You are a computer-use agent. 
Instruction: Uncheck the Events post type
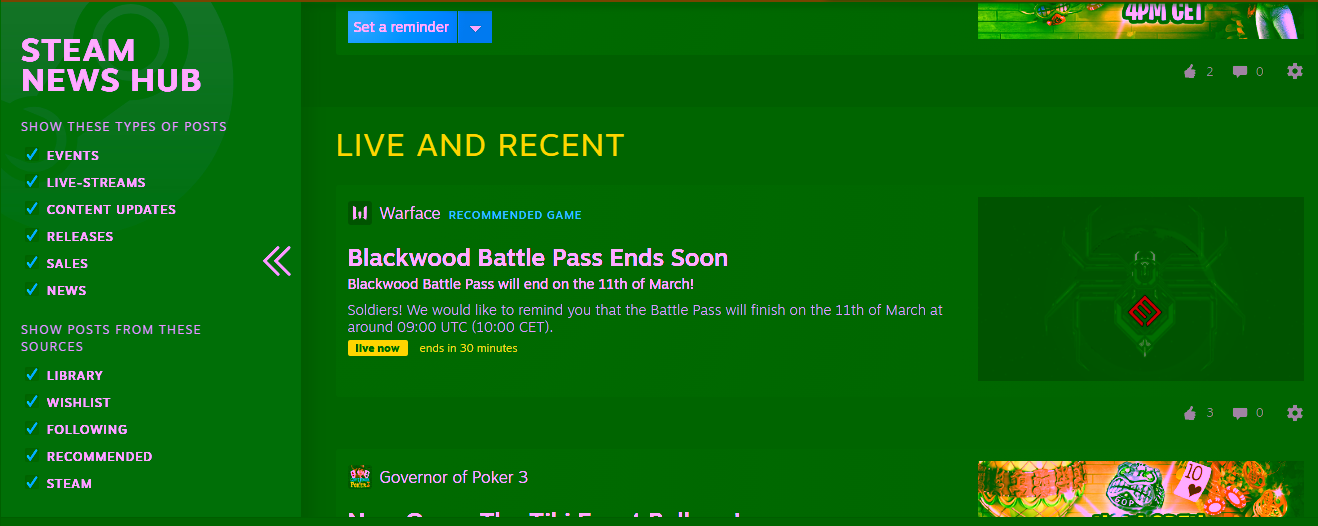(x=32, y=155)
